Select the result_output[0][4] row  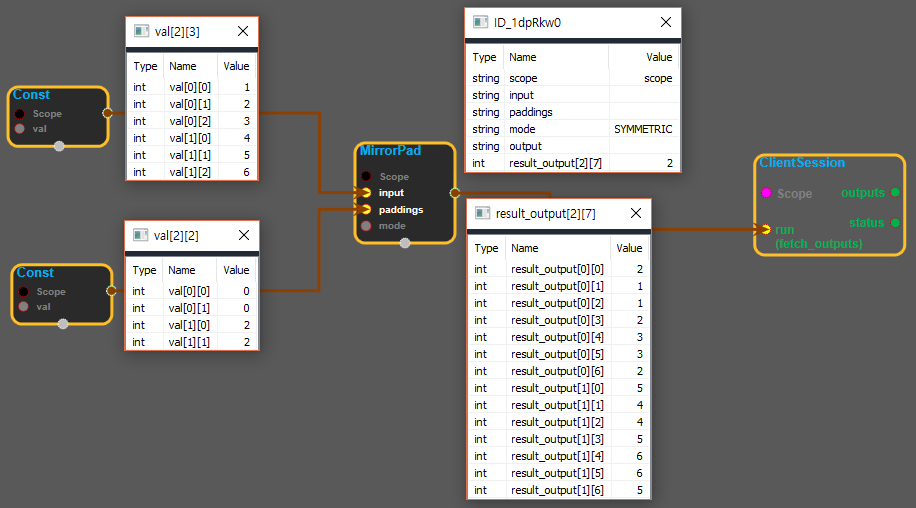point(558,337)
